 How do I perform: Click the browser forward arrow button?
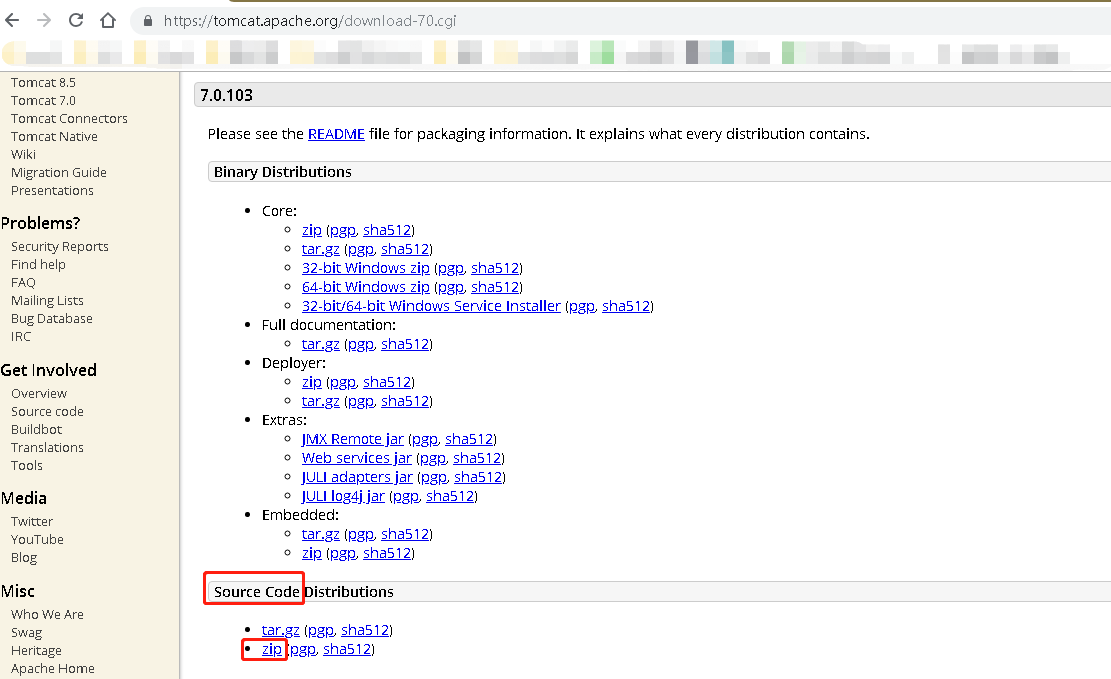click(44, 20)
